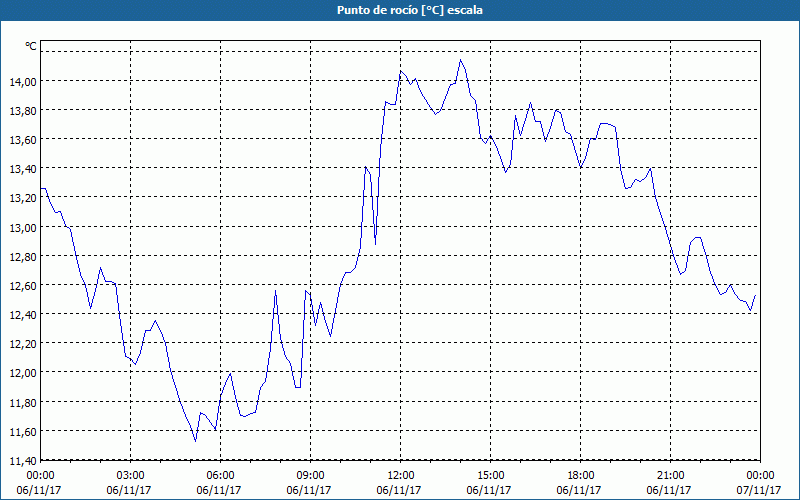The height and width of the screenshot is (500, 800).
Task: Click the 18:00 time axis label
Action: pos(581,476)
